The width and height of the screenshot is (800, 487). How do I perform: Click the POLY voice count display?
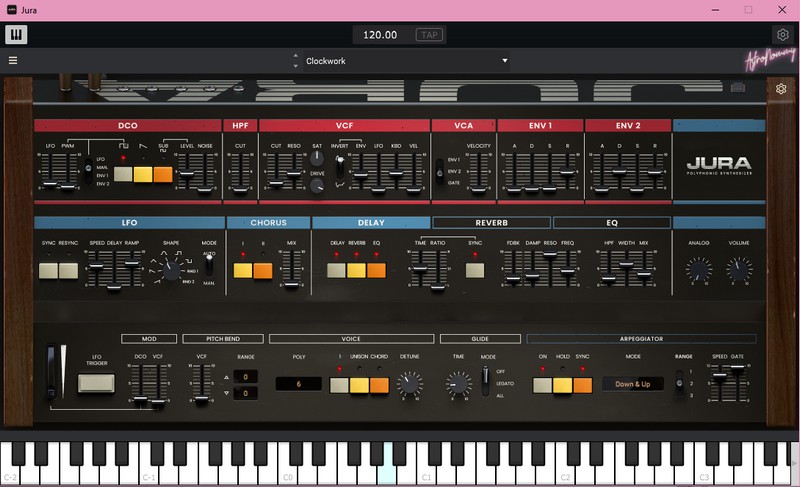298,384
